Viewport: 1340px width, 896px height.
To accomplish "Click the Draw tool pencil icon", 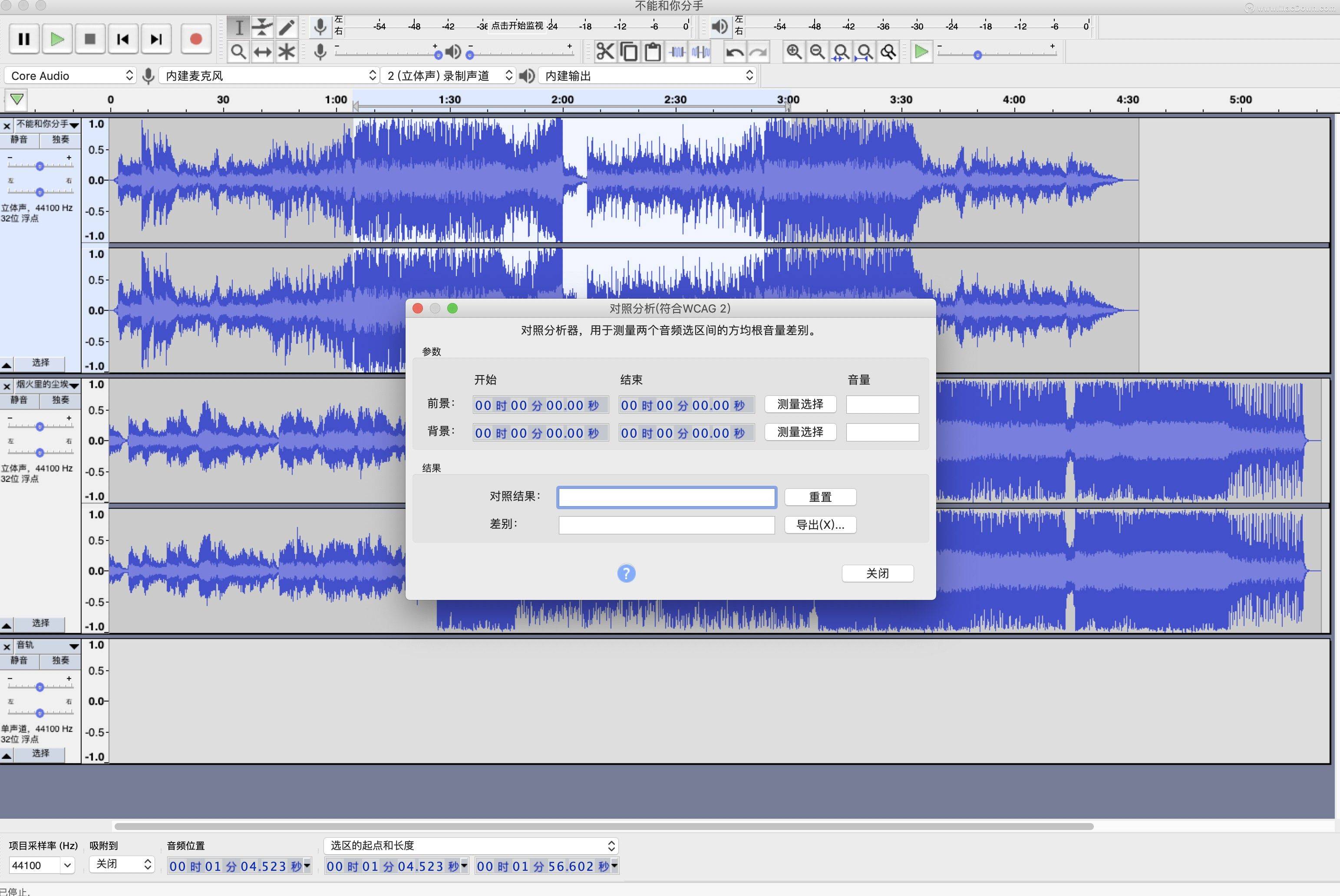I will click(x=286, y=27).
